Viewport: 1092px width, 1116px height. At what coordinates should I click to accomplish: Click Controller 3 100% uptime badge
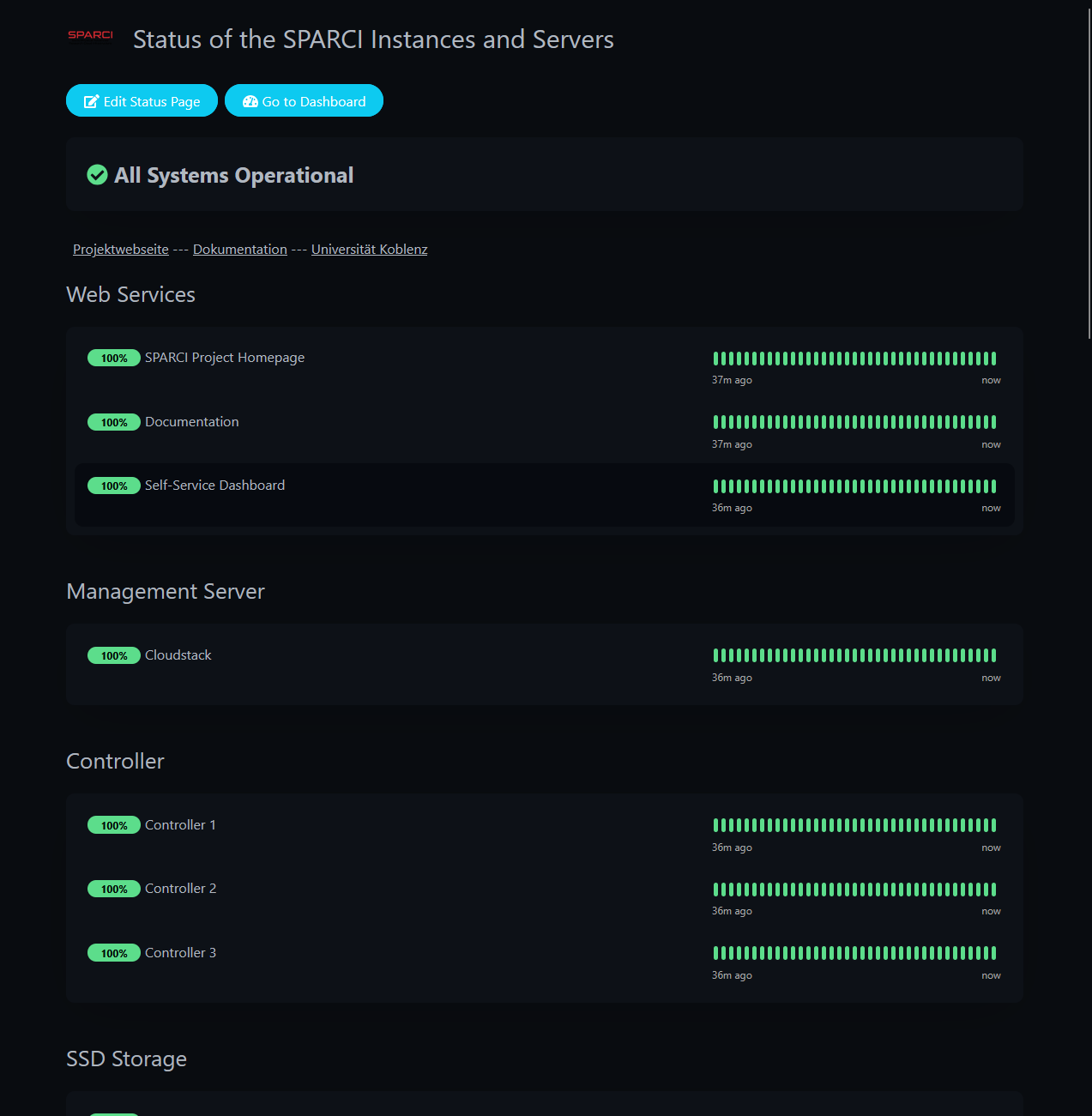[113, 954]
